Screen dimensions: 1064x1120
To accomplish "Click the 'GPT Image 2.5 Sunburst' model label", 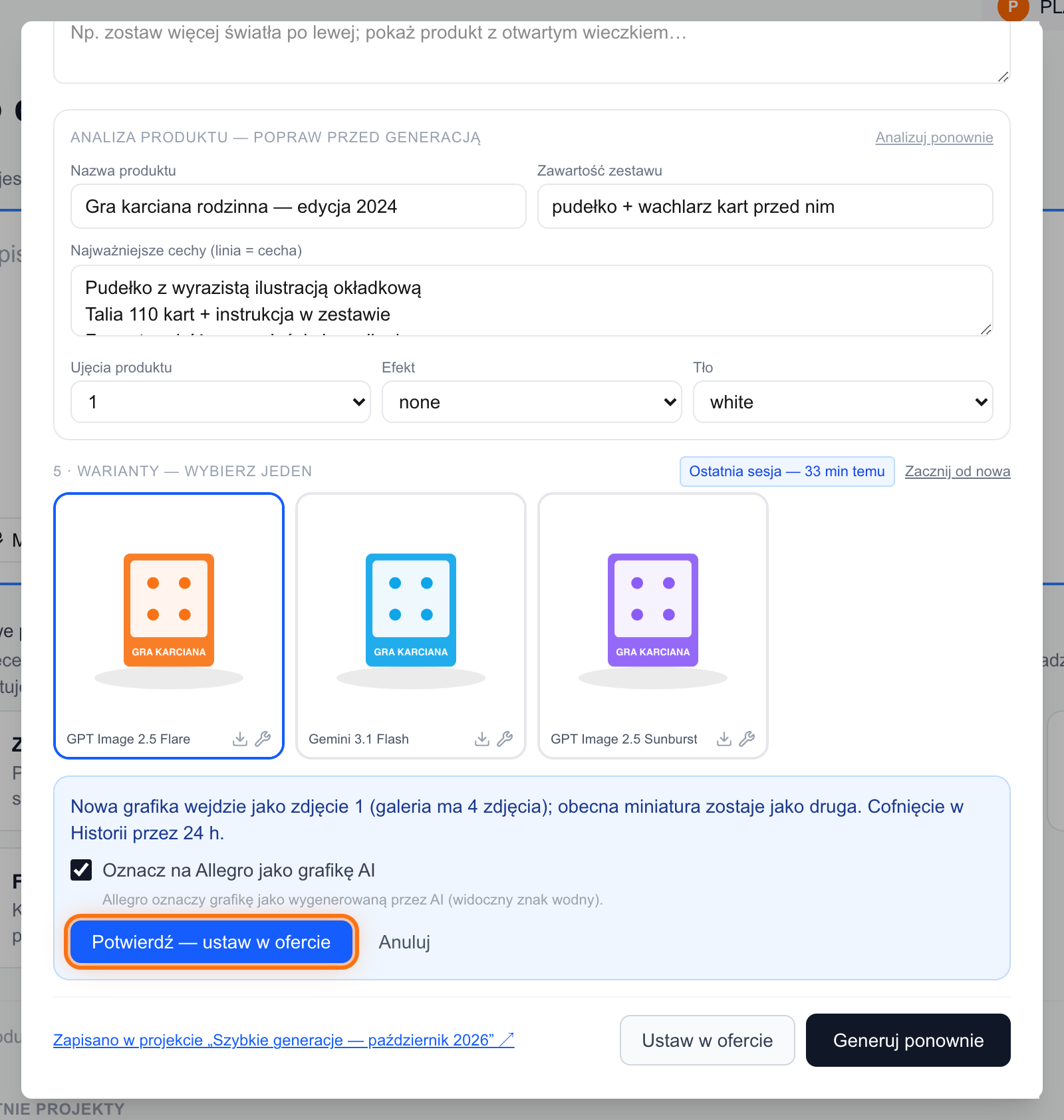I will (x=624, y=739).
